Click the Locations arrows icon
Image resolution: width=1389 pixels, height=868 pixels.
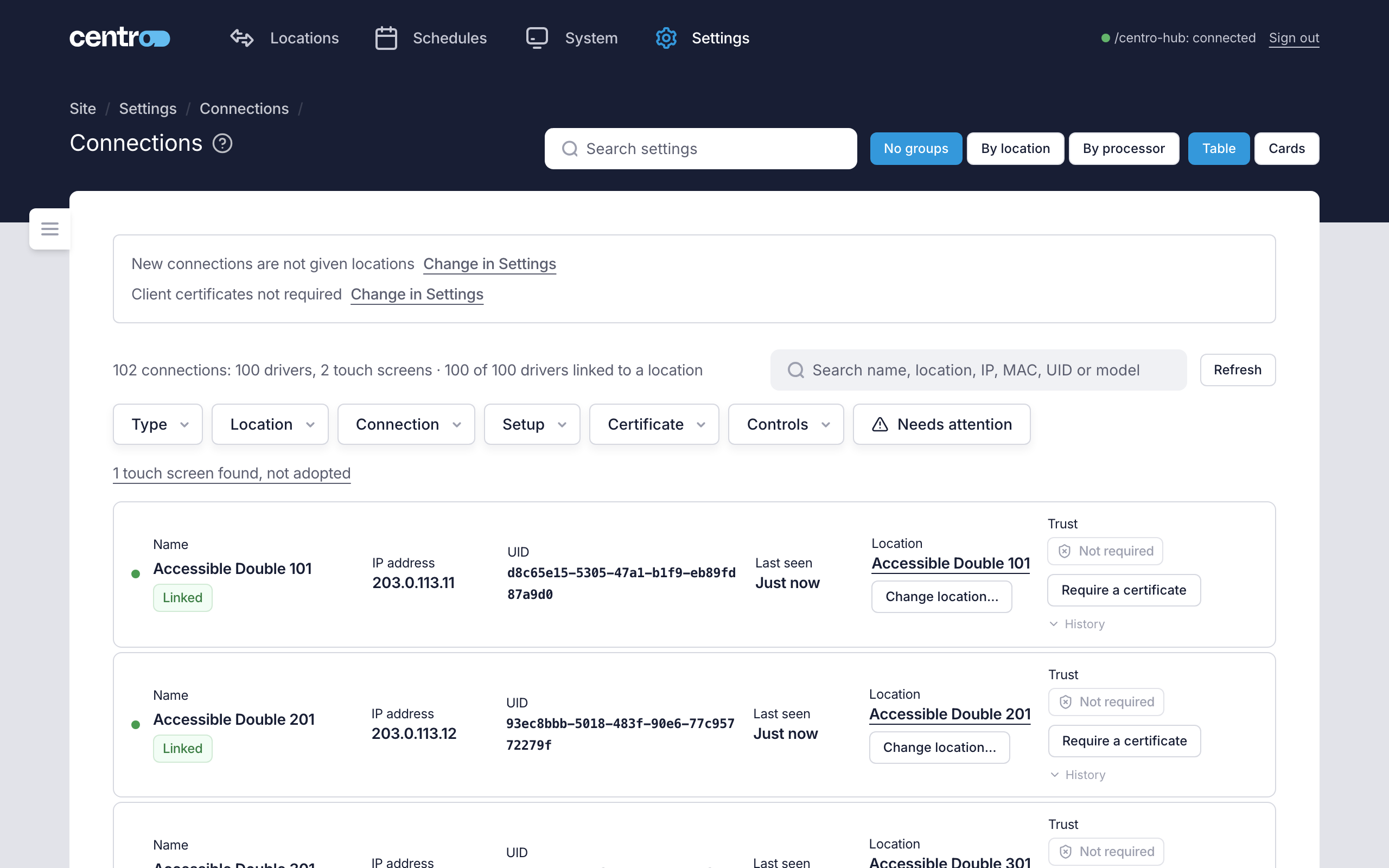click(241, 38)
